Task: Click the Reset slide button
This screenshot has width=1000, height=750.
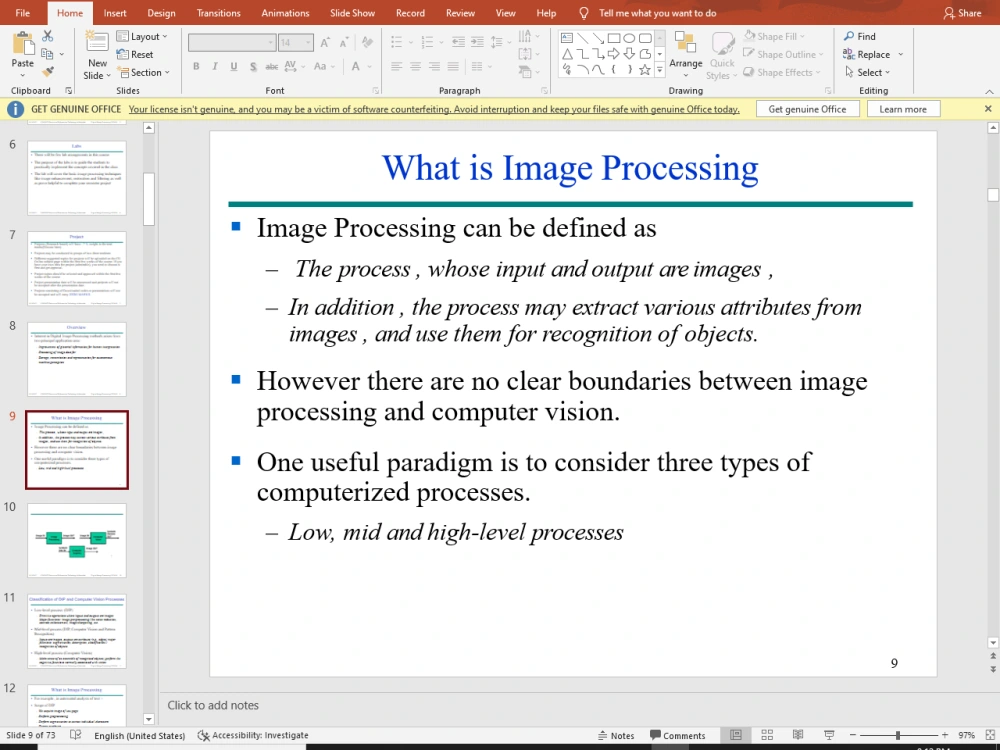Action: point(135,55)
